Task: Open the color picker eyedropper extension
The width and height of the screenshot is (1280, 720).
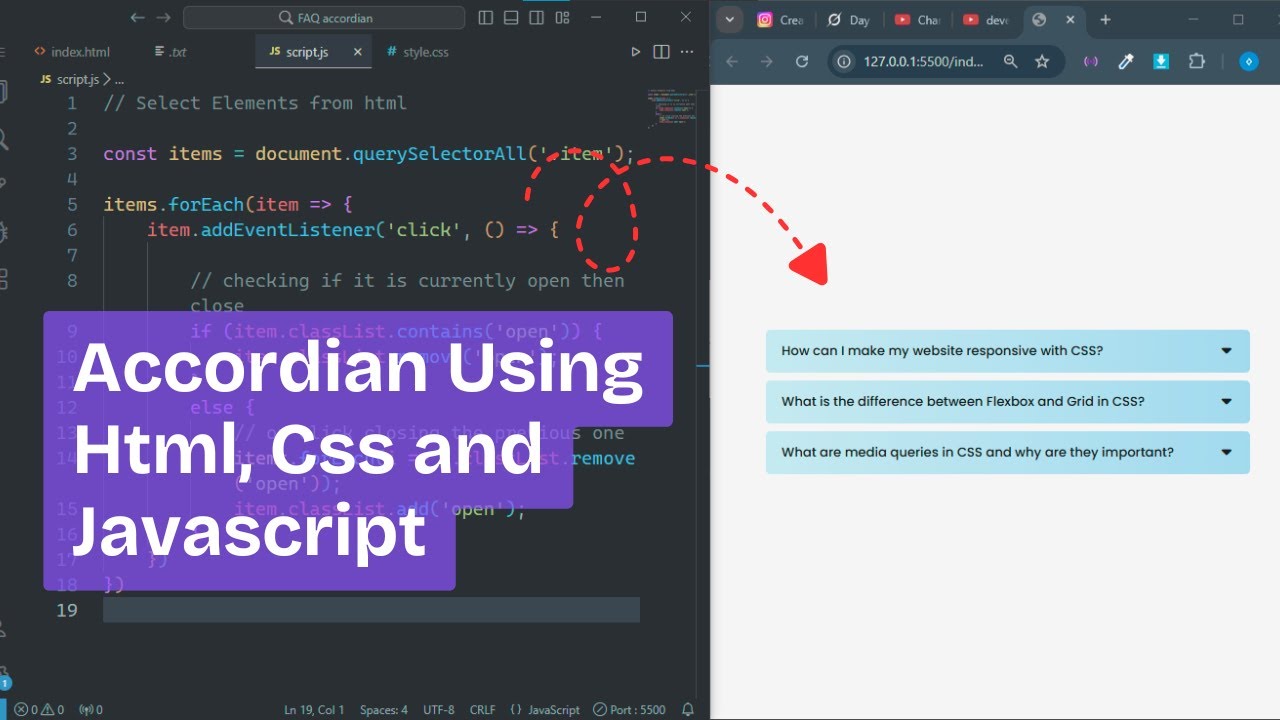Action: coord(1126,62)
